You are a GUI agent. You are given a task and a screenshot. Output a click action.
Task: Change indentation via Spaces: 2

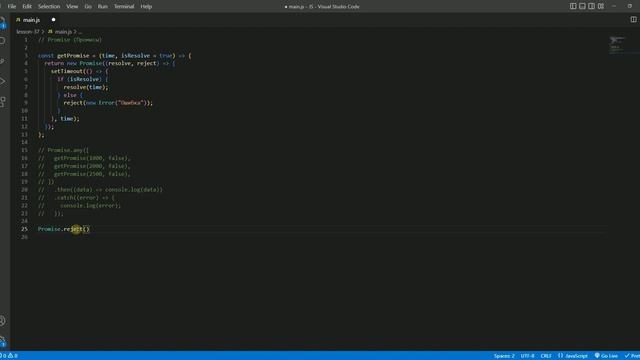(504, 356)
